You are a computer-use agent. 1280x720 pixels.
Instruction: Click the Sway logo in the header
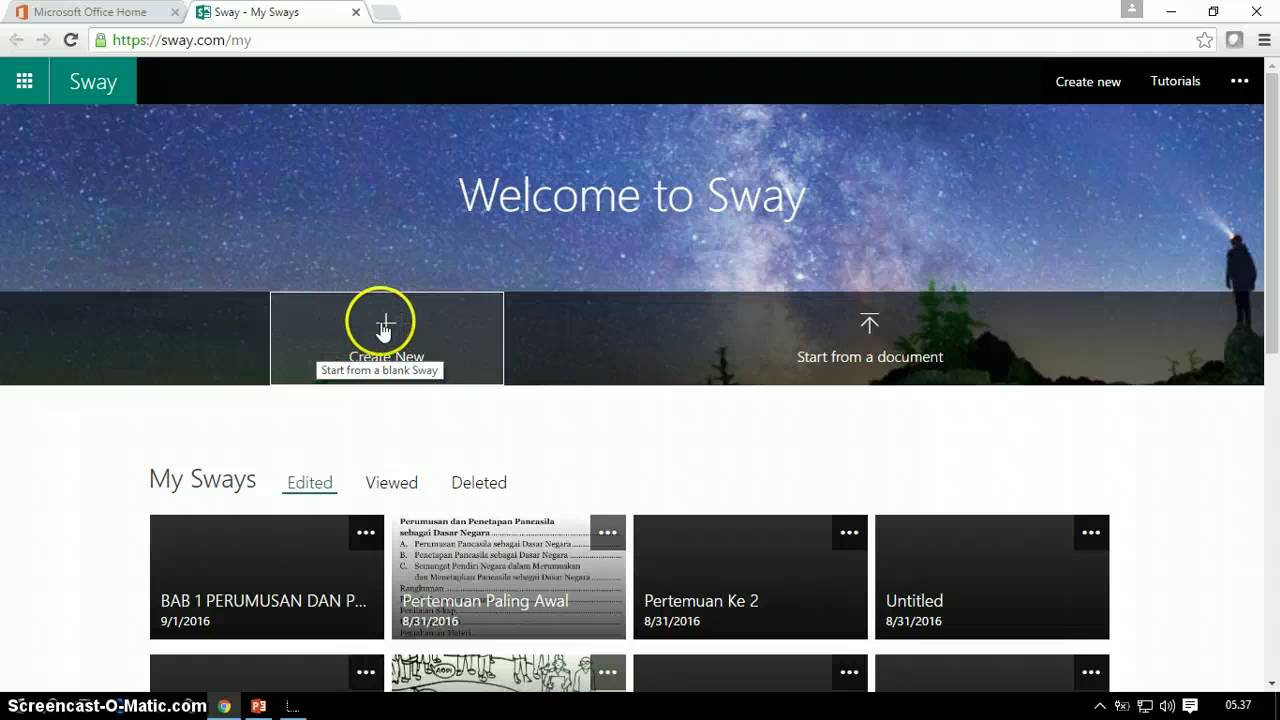pyautogui.click(x=93, y=81)
